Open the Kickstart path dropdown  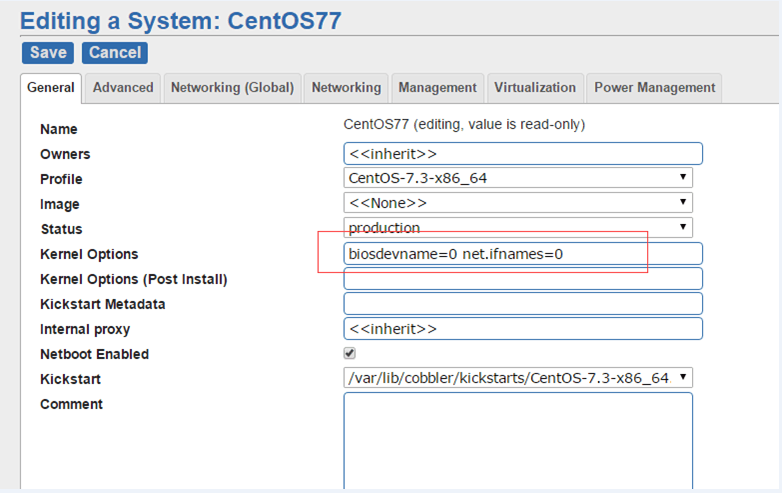(x=518, y=378)
